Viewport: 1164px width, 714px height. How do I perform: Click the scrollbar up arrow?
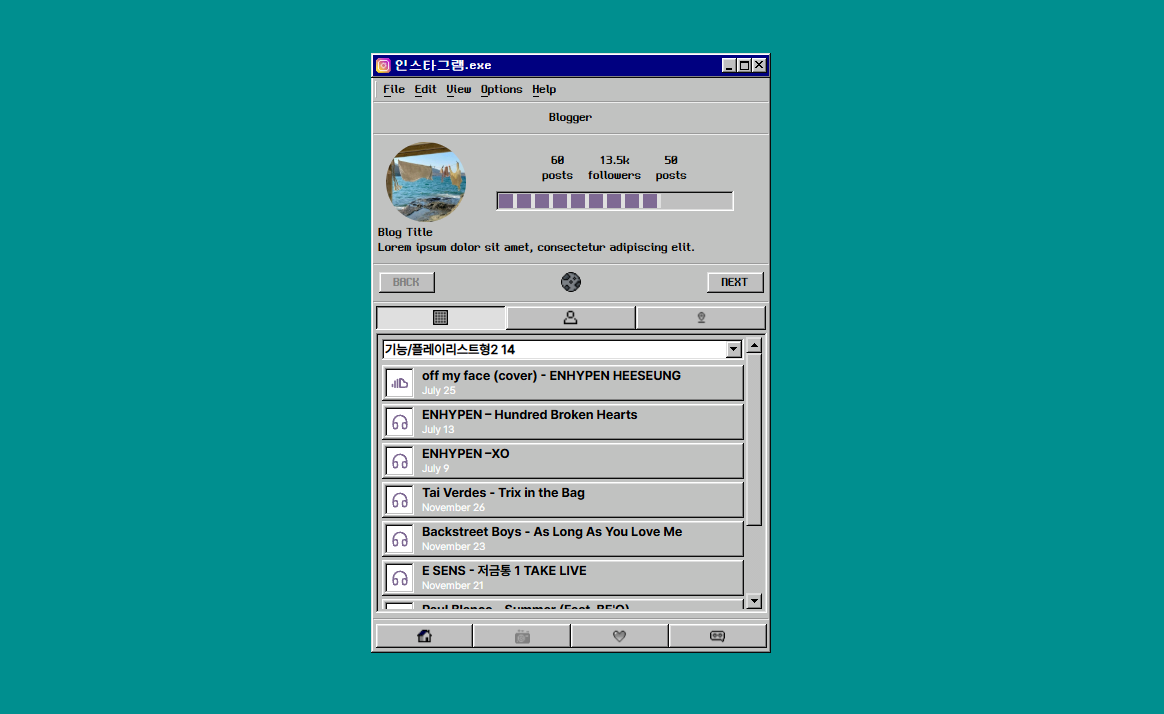point(754,346)
